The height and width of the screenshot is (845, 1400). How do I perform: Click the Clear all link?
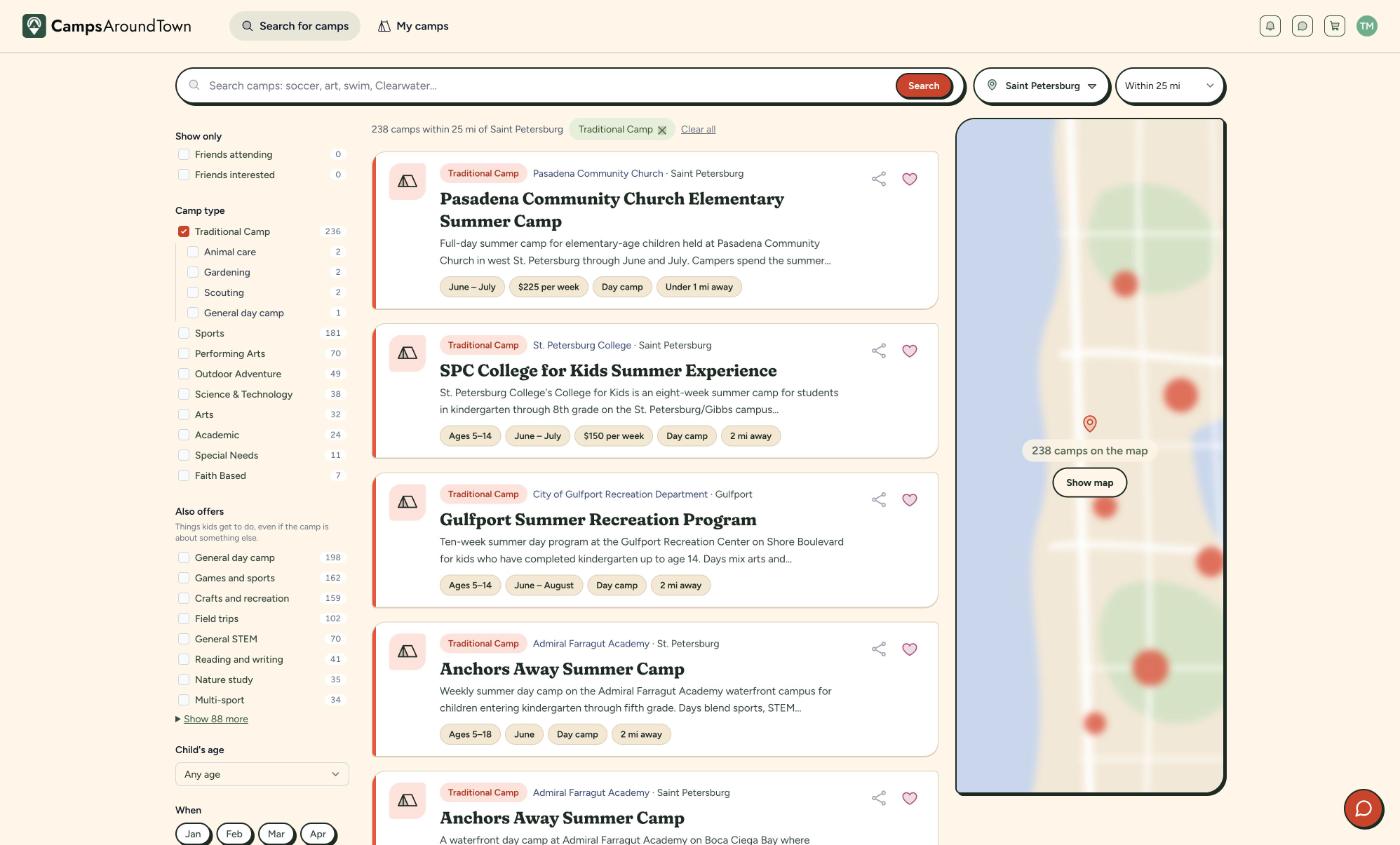tap(698, 130)
